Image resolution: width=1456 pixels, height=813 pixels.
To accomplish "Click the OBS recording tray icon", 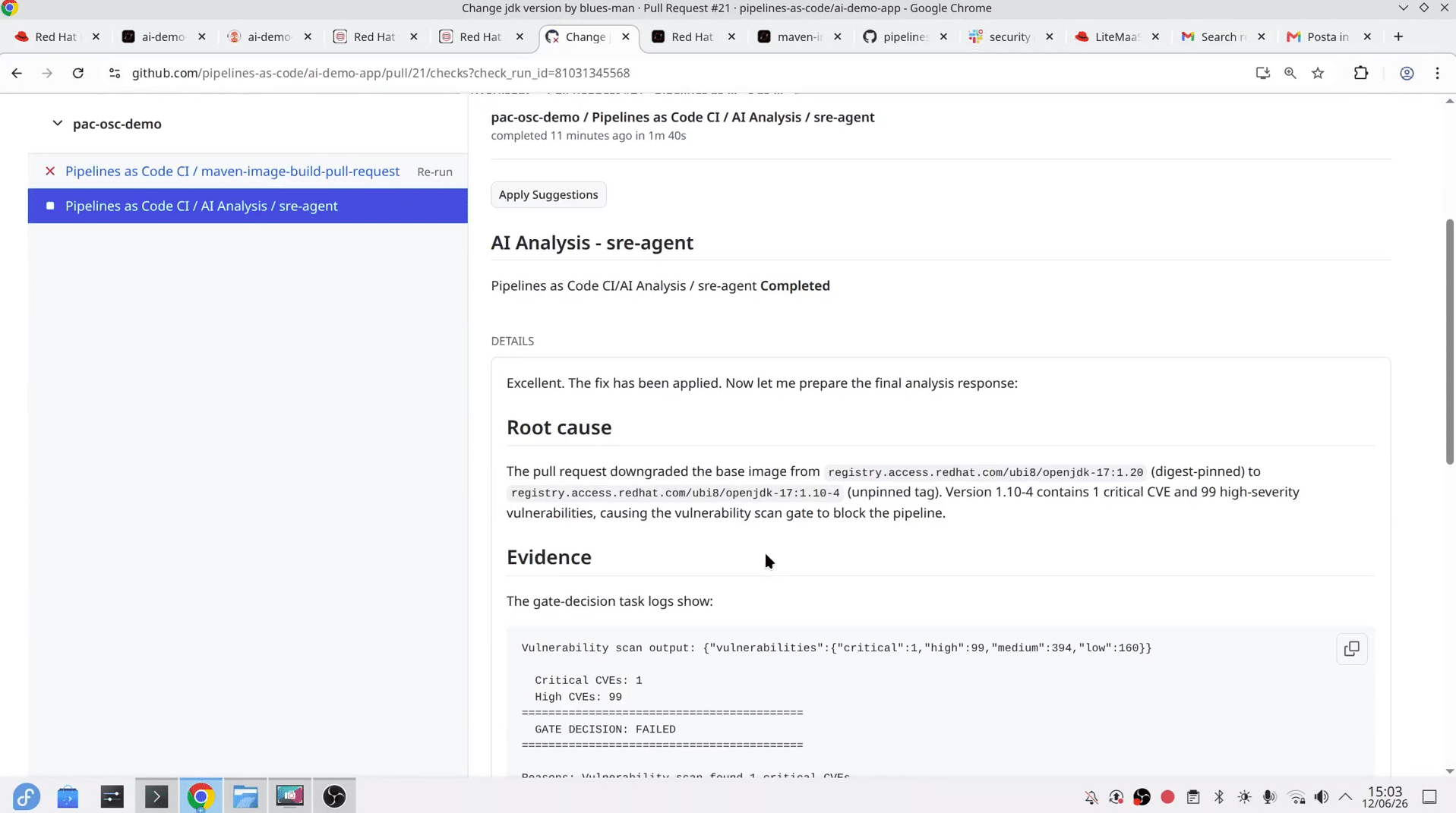I will click(1142, 797).
